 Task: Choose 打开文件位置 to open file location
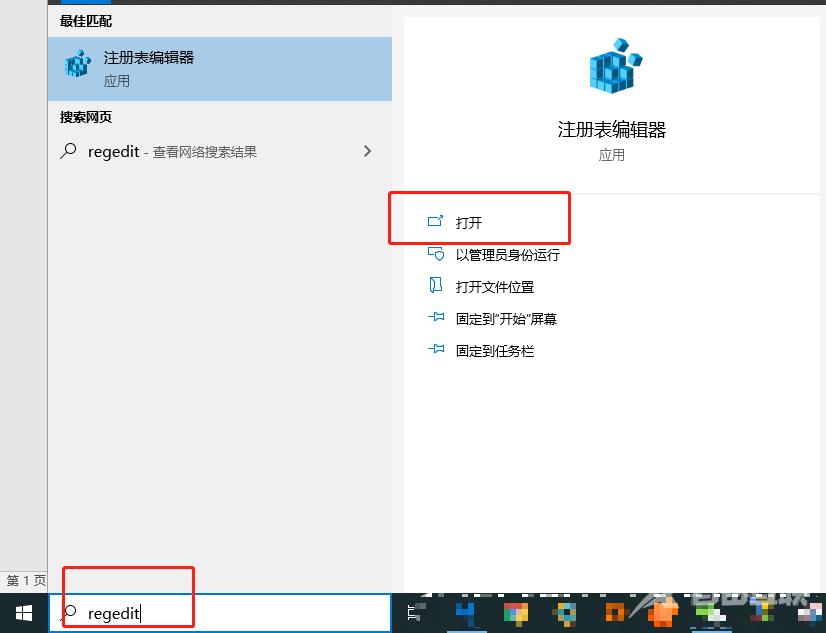(481, 286)
